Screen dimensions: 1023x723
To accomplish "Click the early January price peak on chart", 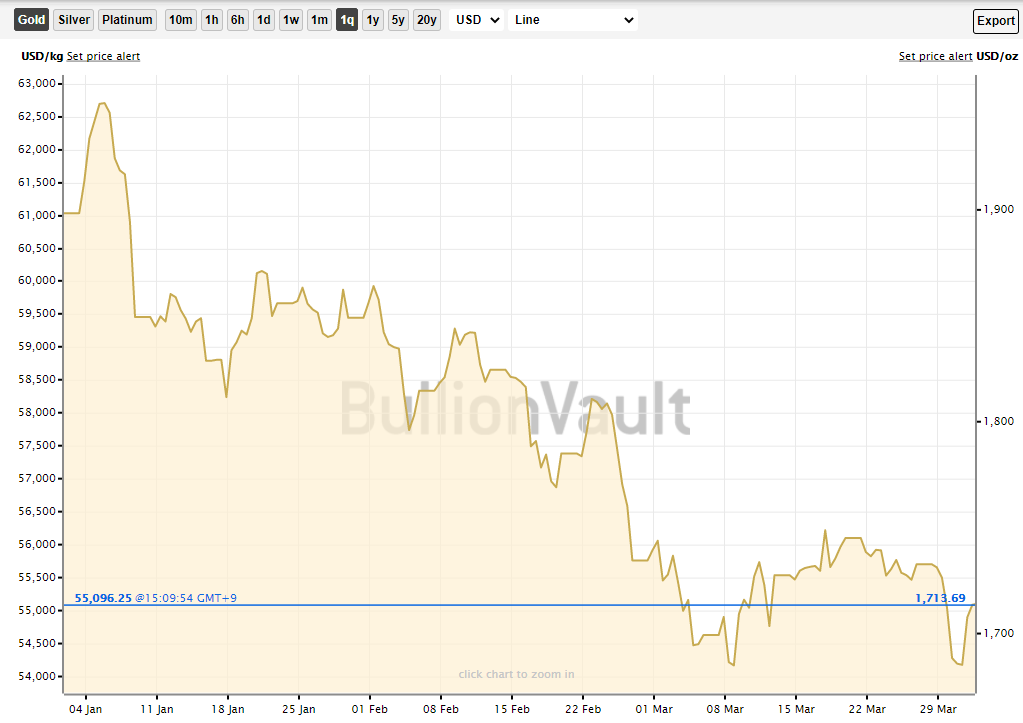I will click(102, 104).
